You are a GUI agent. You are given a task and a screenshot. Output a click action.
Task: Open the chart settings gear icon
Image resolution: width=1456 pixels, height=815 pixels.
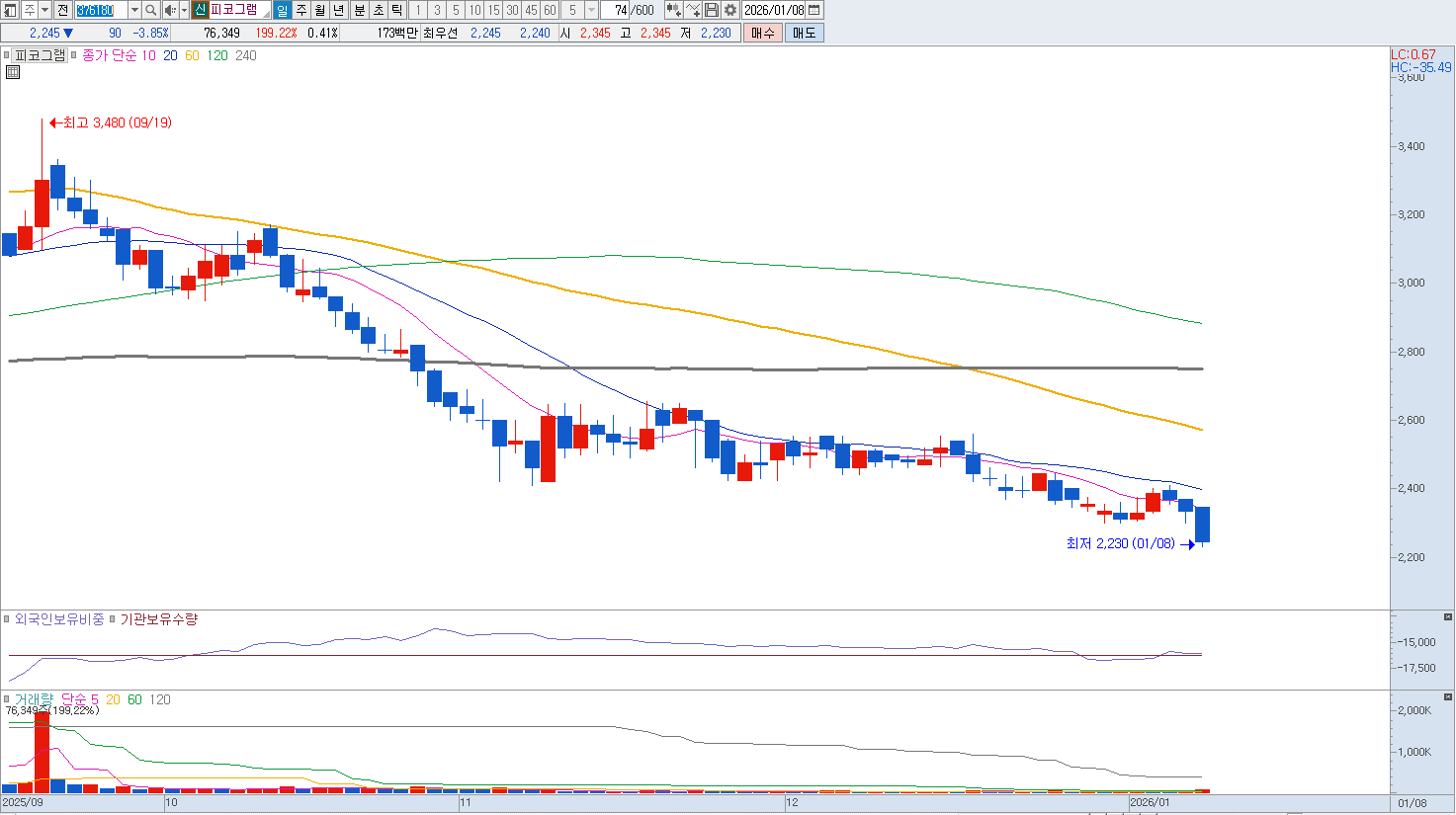730,10
